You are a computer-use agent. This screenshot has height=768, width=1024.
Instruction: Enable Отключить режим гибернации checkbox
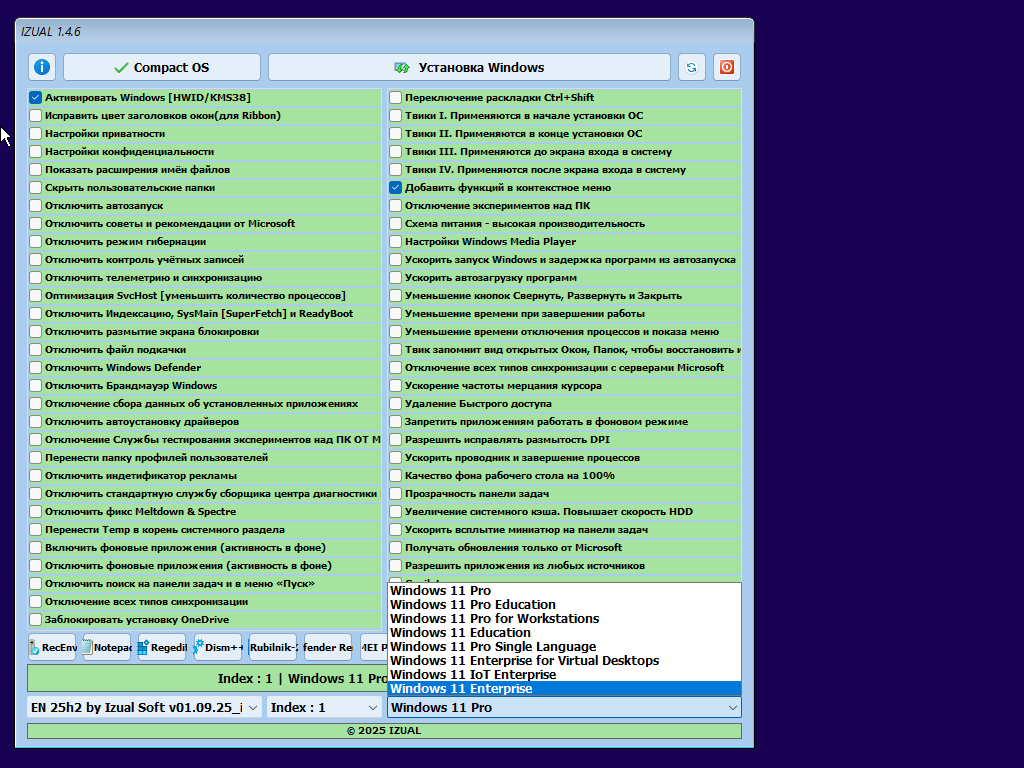[x=35, y=242]
